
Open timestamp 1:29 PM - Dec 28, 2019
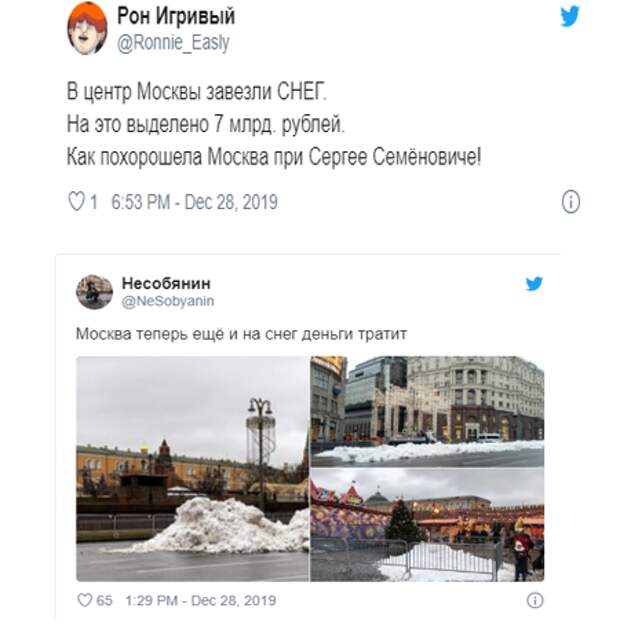[201, 600]
